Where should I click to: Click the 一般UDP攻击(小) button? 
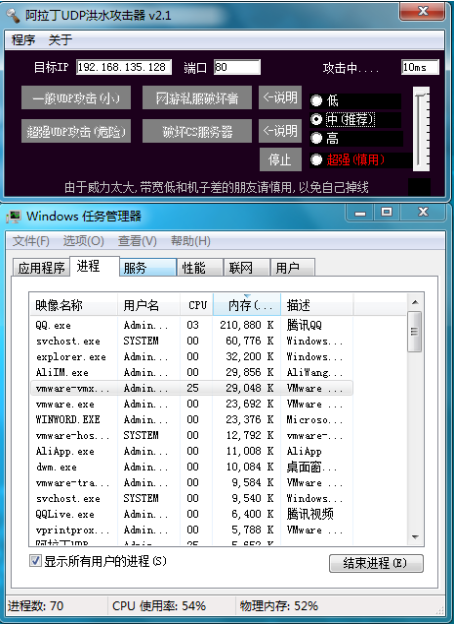click(76, 98)
